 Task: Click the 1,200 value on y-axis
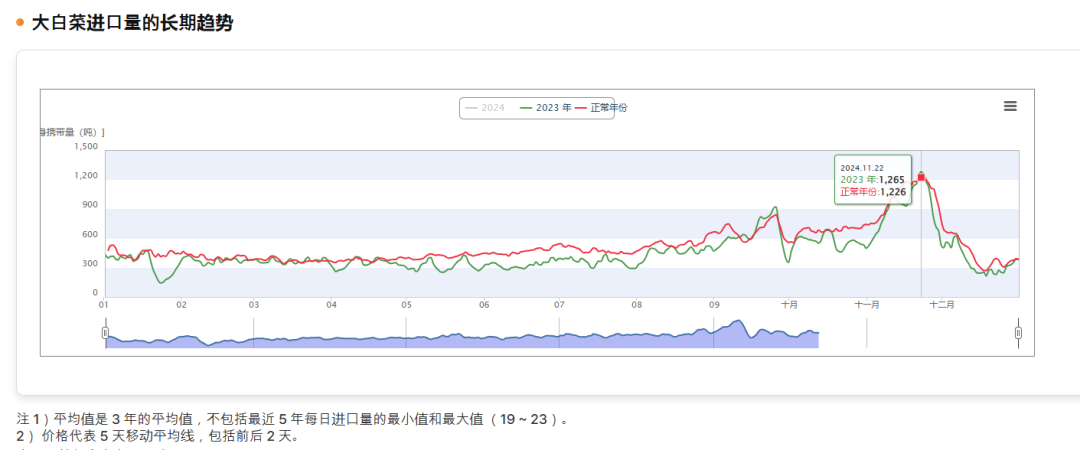(x=86, y=176)
